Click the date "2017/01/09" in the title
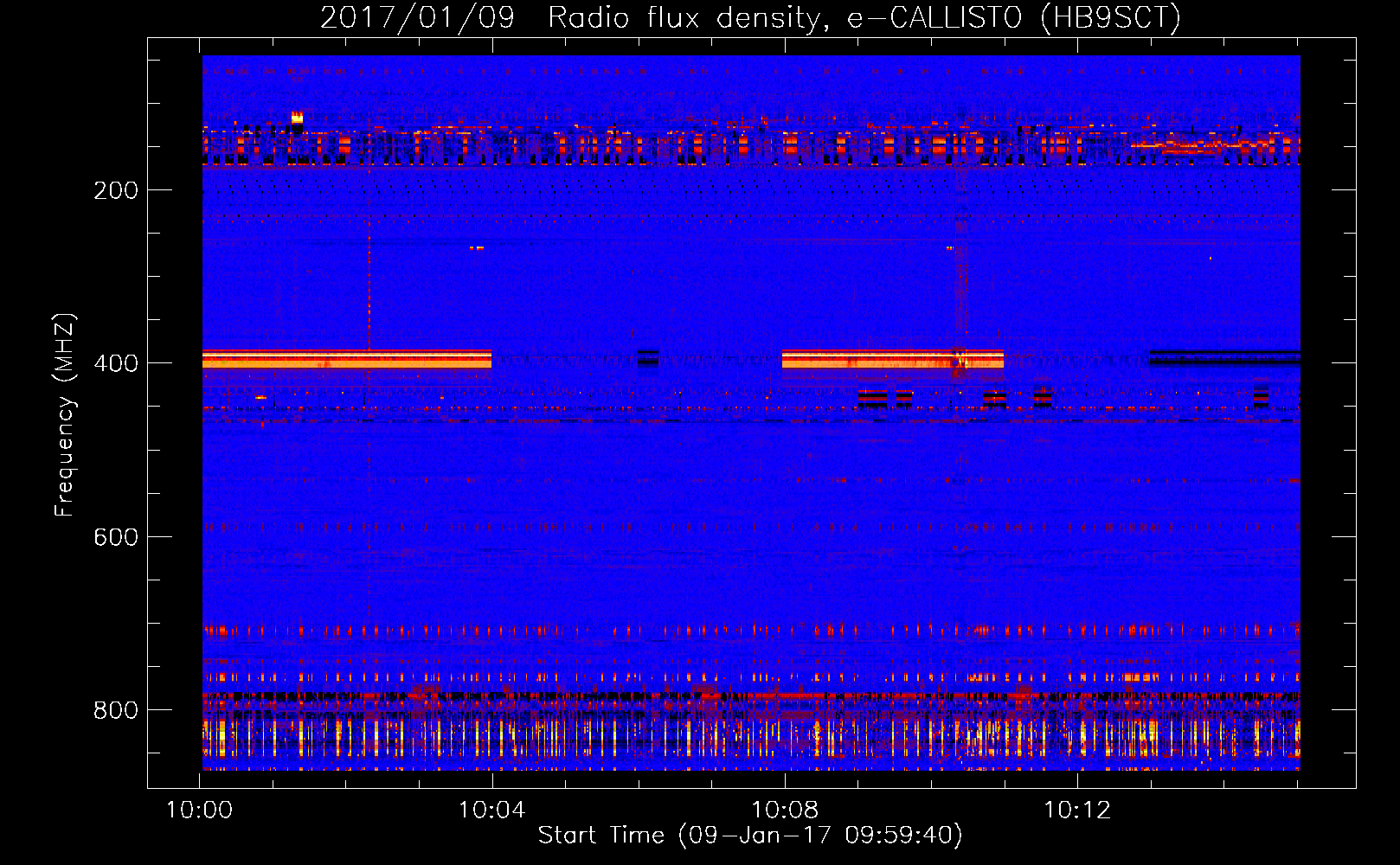Screen dimensions: 1400x865 (x=417, y=17)
